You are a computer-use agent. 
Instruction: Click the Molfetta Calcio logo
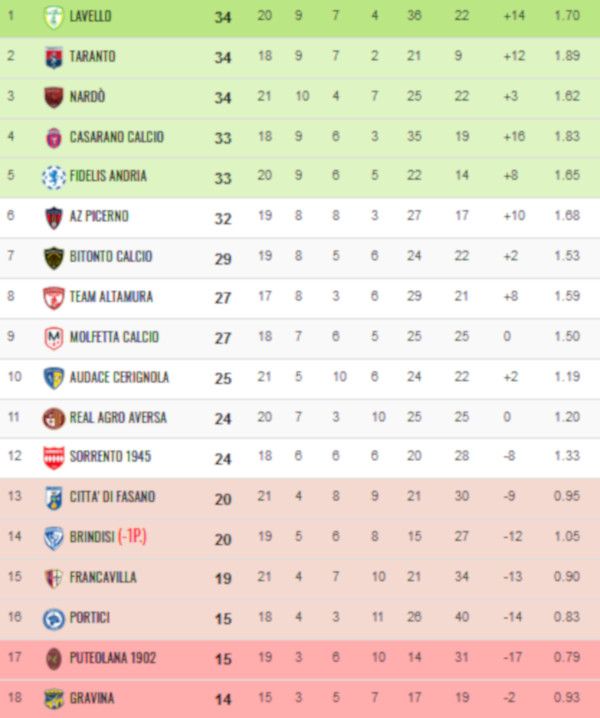click(x=54, y=338)
